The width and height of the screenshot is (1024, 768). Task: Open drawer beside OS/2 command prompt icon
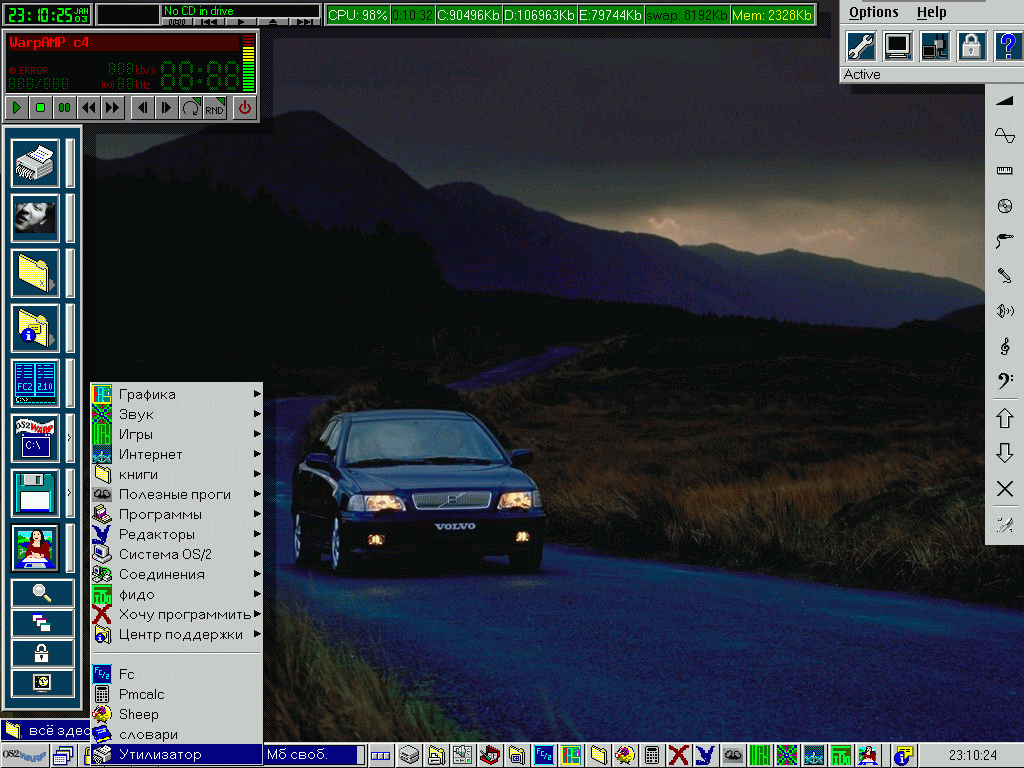(70, 438)
